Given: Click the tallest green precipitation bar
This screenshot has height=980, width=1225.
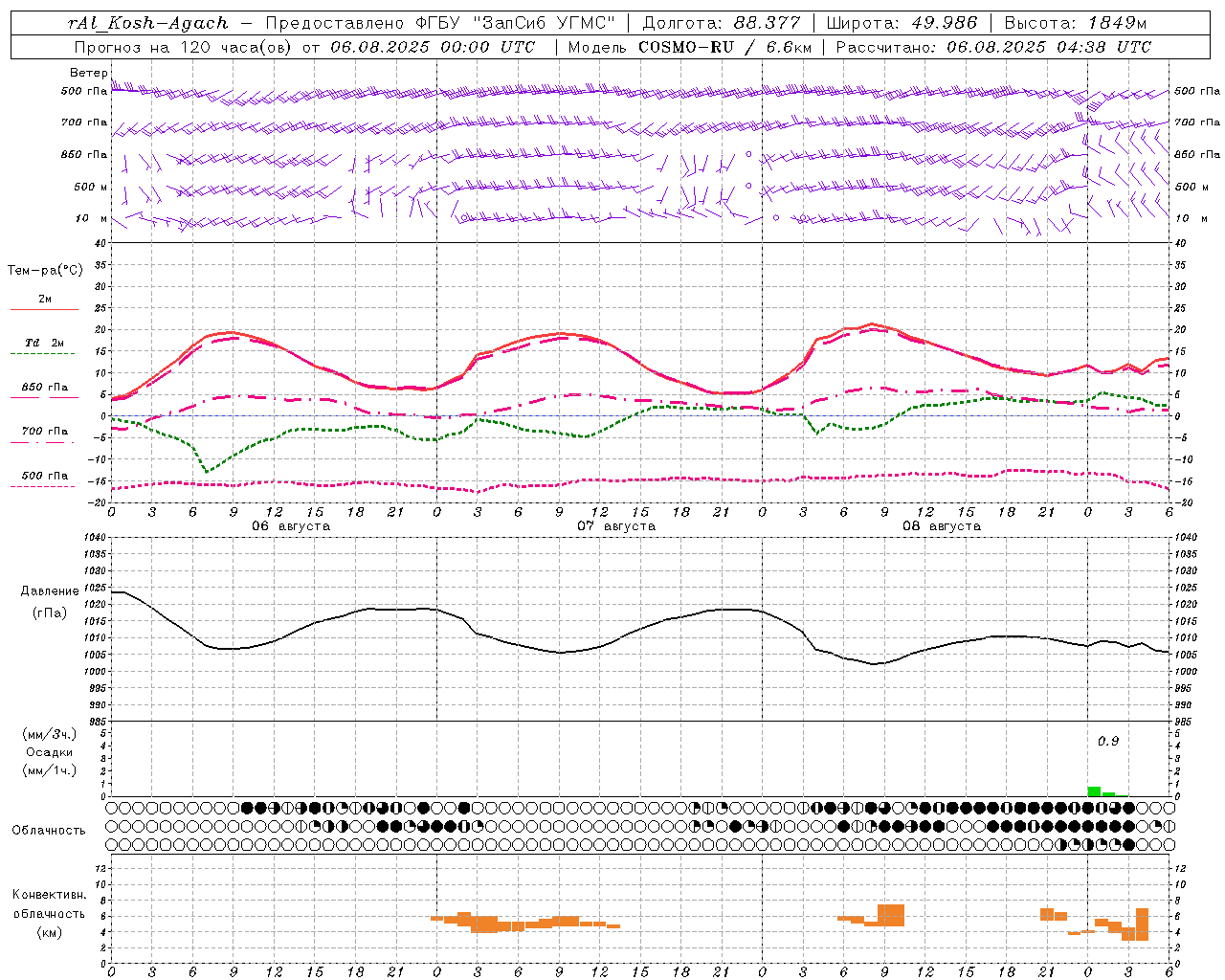Looking at the screenshot, I should click(x=1094, y=791).
